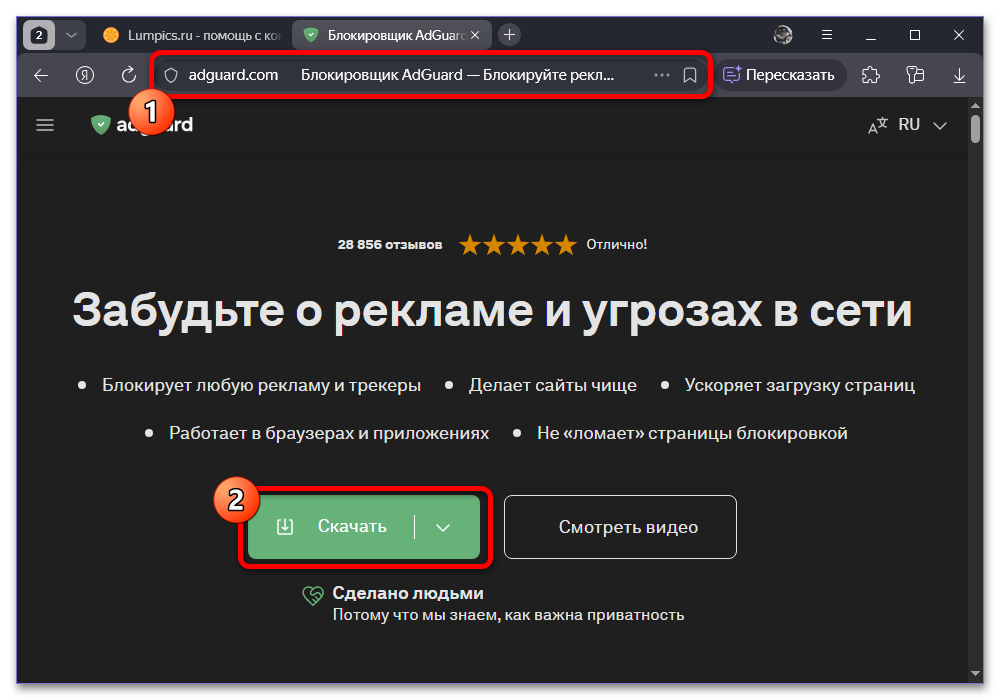
Task: Click the Пересказать button
Action: (779, 75)
